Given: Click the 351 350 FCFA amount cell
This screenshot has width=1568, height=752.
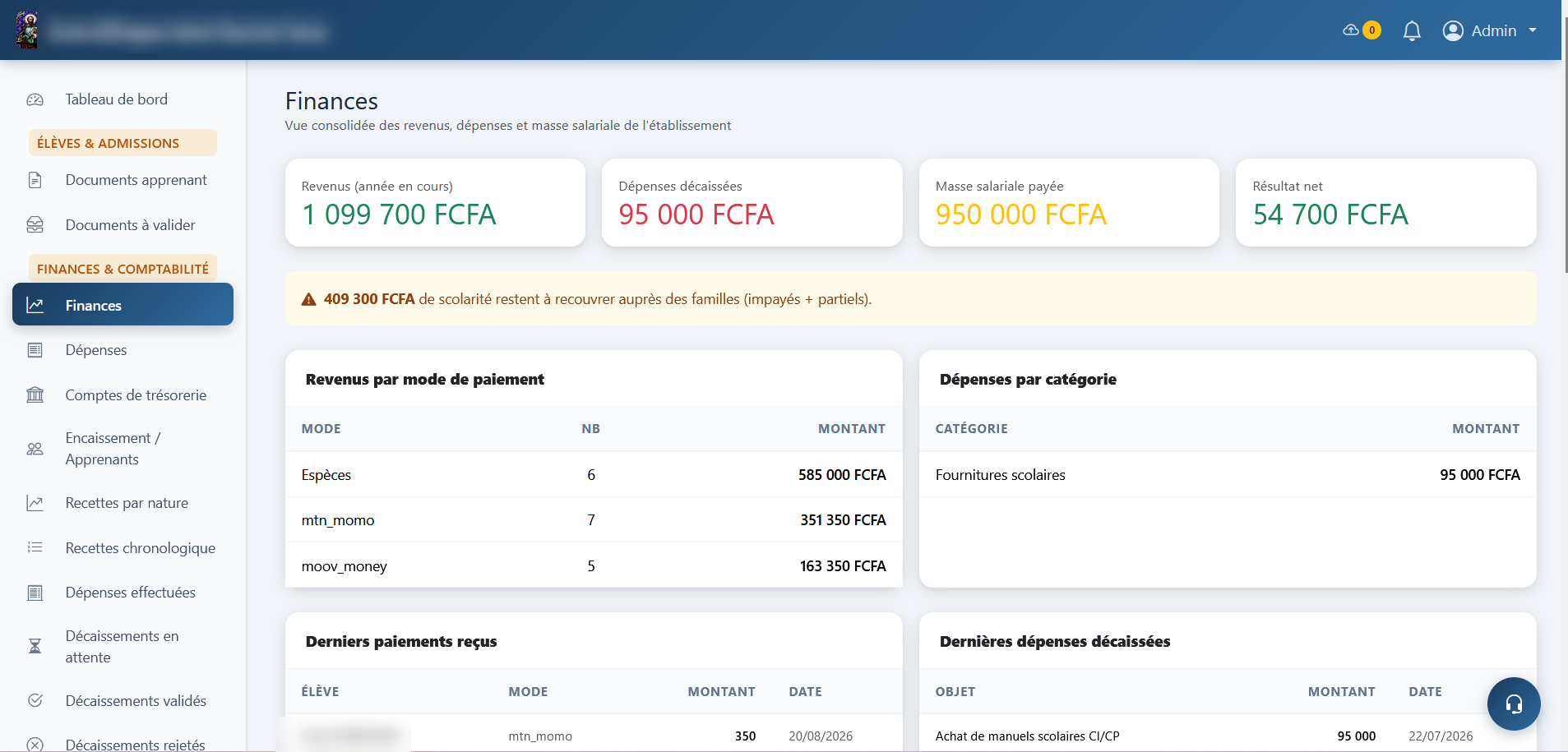Looking at the screenshot, I should tap(843, 520).
